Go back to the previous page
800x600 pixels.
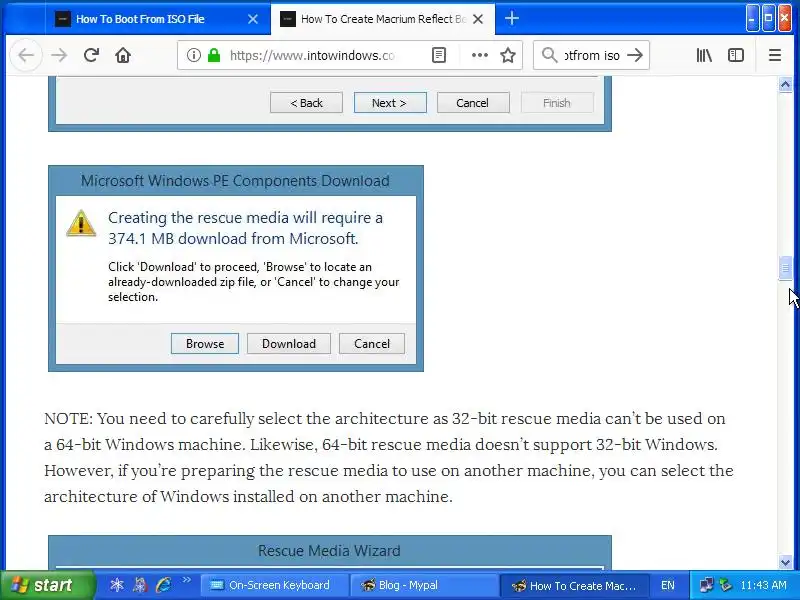click(x=26, y=55)
